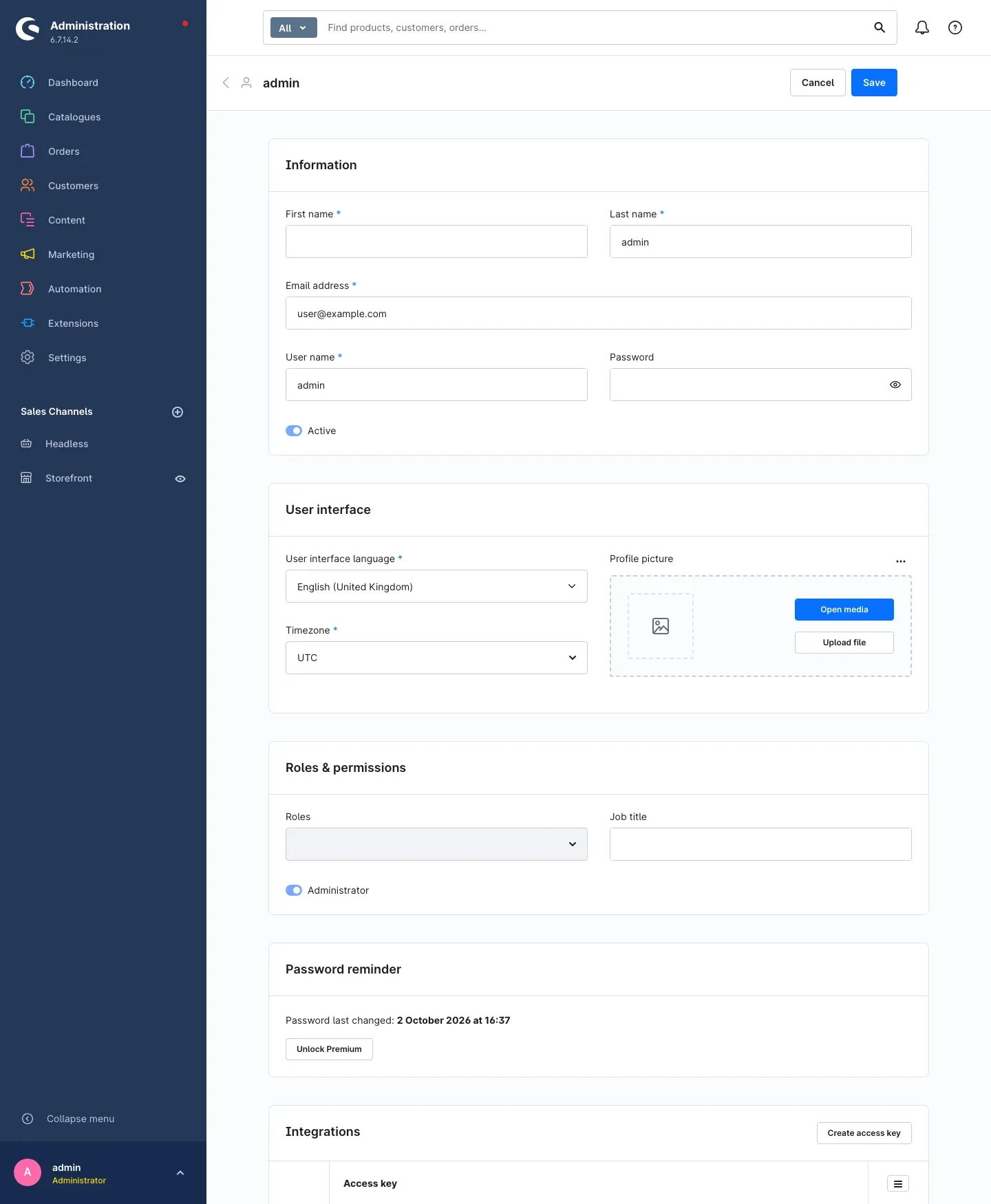Click the Marketing megaphone icon

(28, 255)
